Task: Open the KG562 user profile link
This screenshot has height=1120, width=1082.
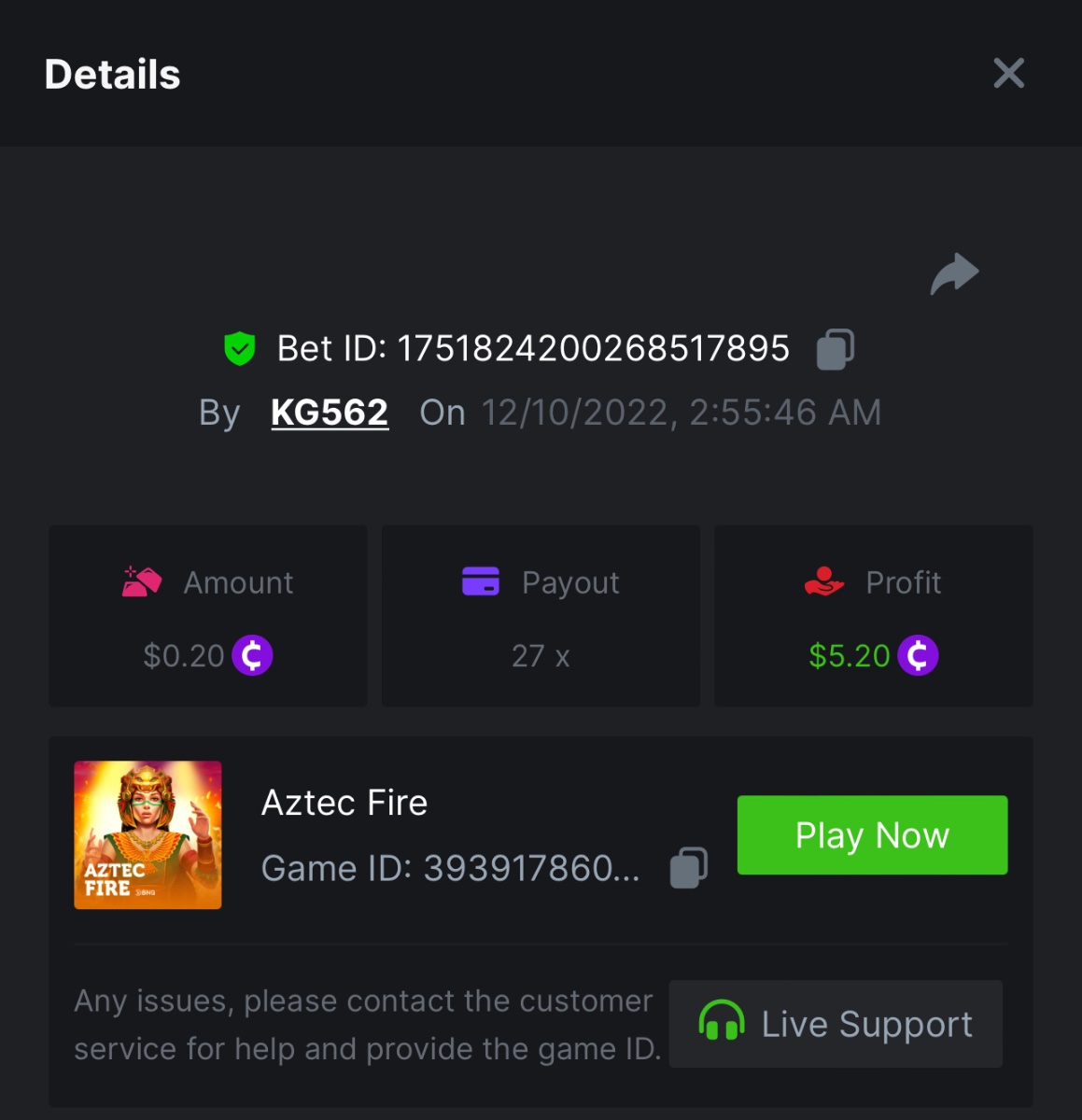Action: click(x=330, y=413)
